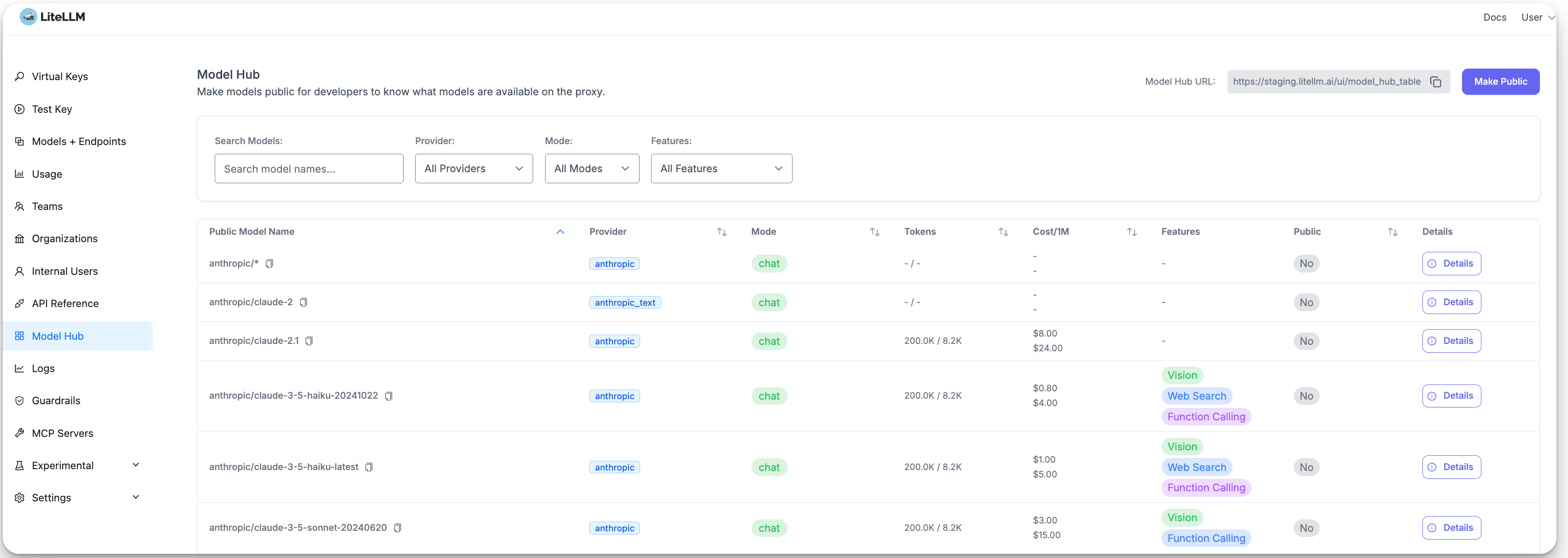Viewport: 1568px width, 558px height.
Task: Toggle Public Model Name sort arrow
Action: pyautogui.click(x=560, y=232)
